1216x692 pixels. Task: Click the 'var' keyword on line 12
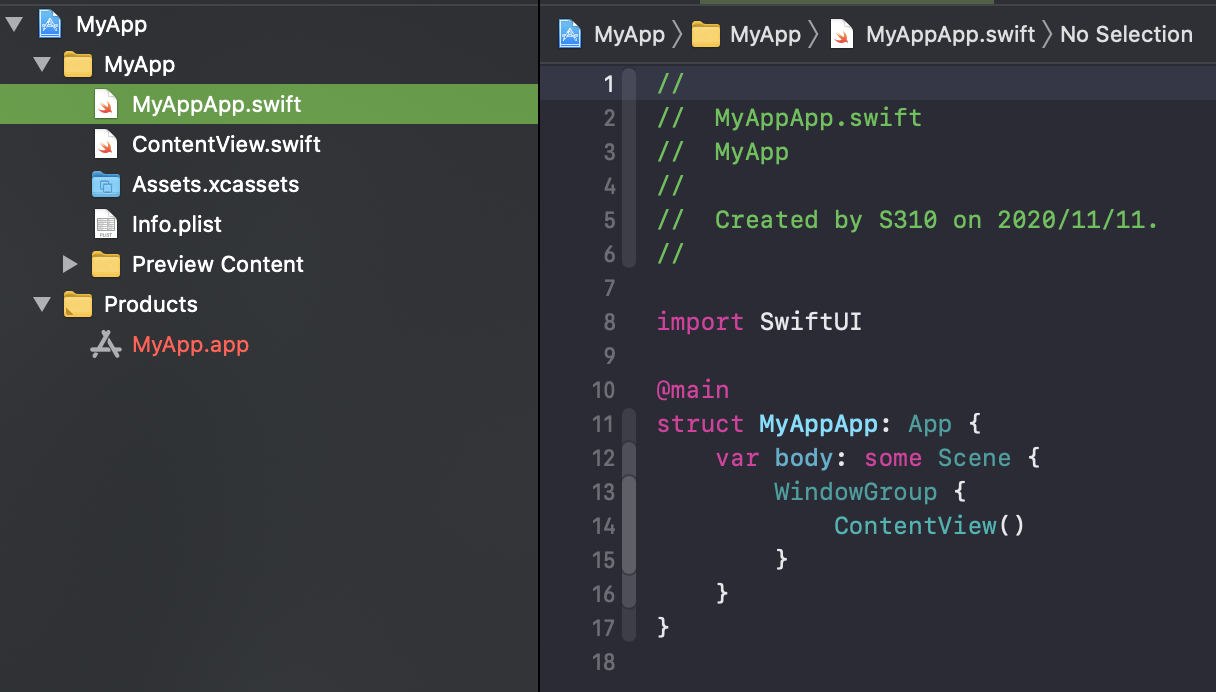click(x=737, y=458)
